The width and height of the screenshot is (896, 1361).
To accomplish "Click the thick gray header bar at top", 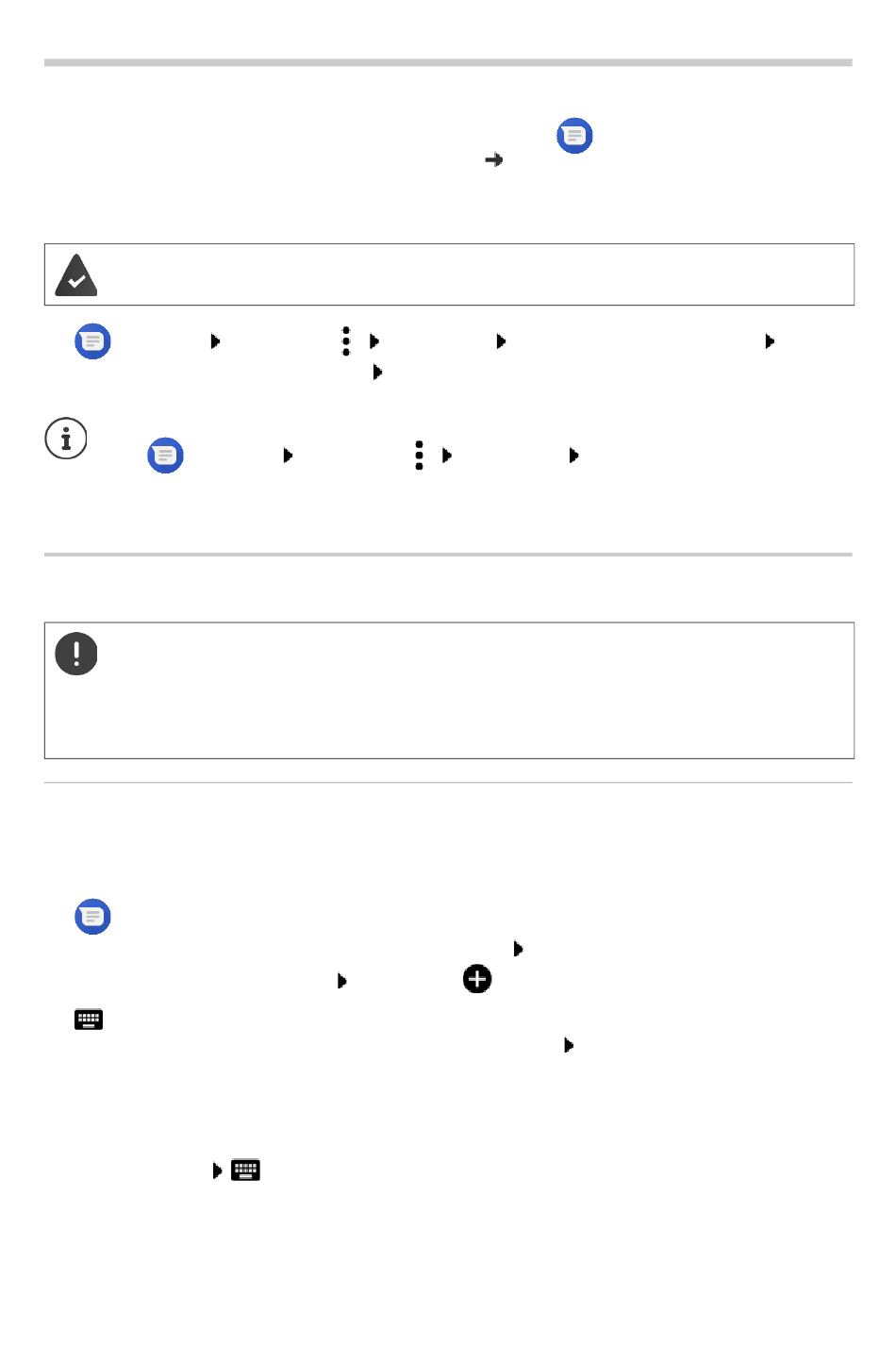I will (x=448, y=63).
